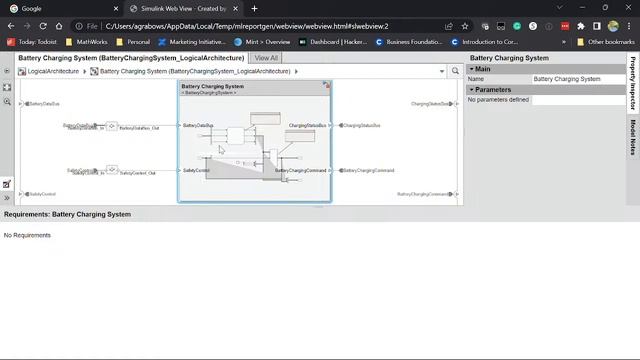Open Business Foundations bookmark
Image resolution: width=640 pixels, height=360 pixels.
[409, 42]
